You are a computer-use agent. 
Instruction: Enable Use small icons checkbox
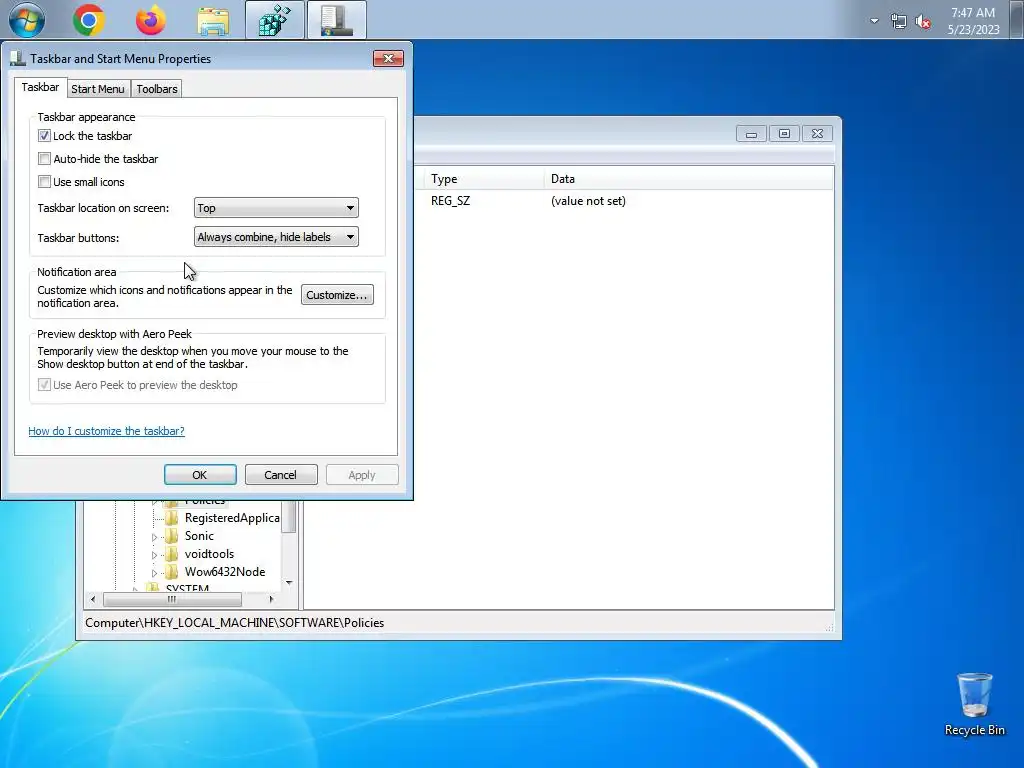click(44, 182)
